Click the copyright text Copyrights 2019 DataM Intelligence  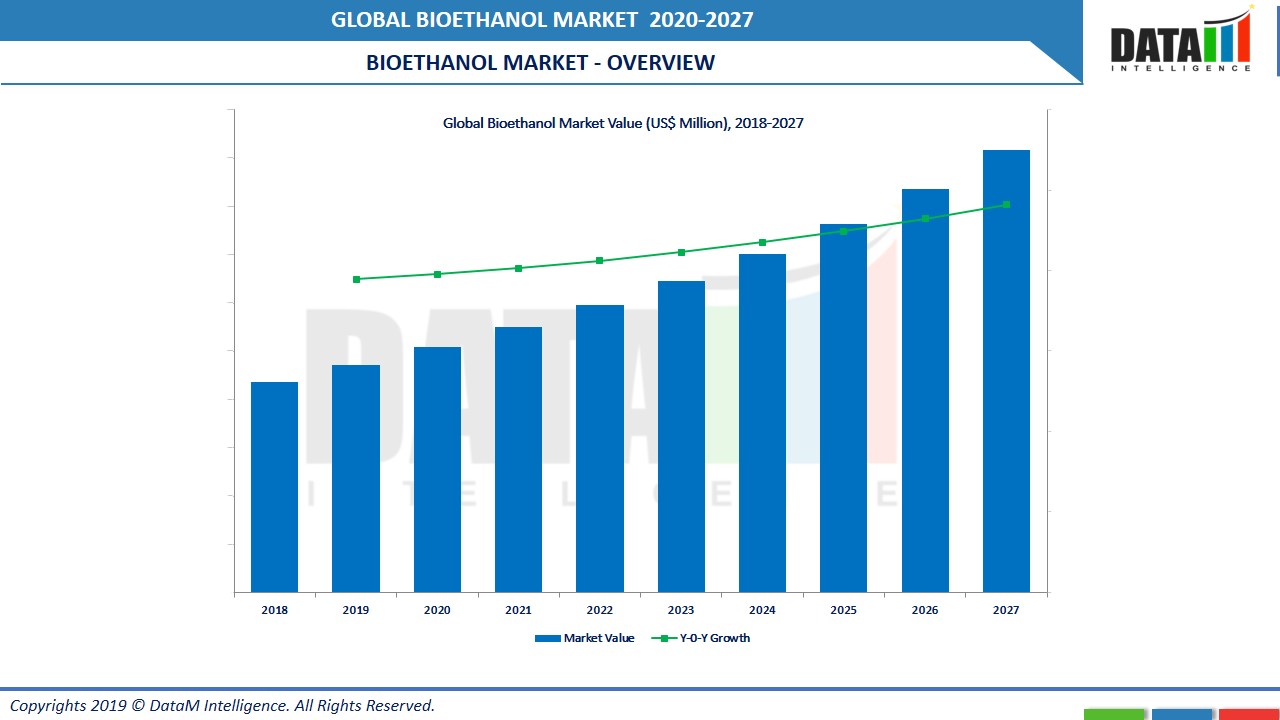[x=222, y=705]
